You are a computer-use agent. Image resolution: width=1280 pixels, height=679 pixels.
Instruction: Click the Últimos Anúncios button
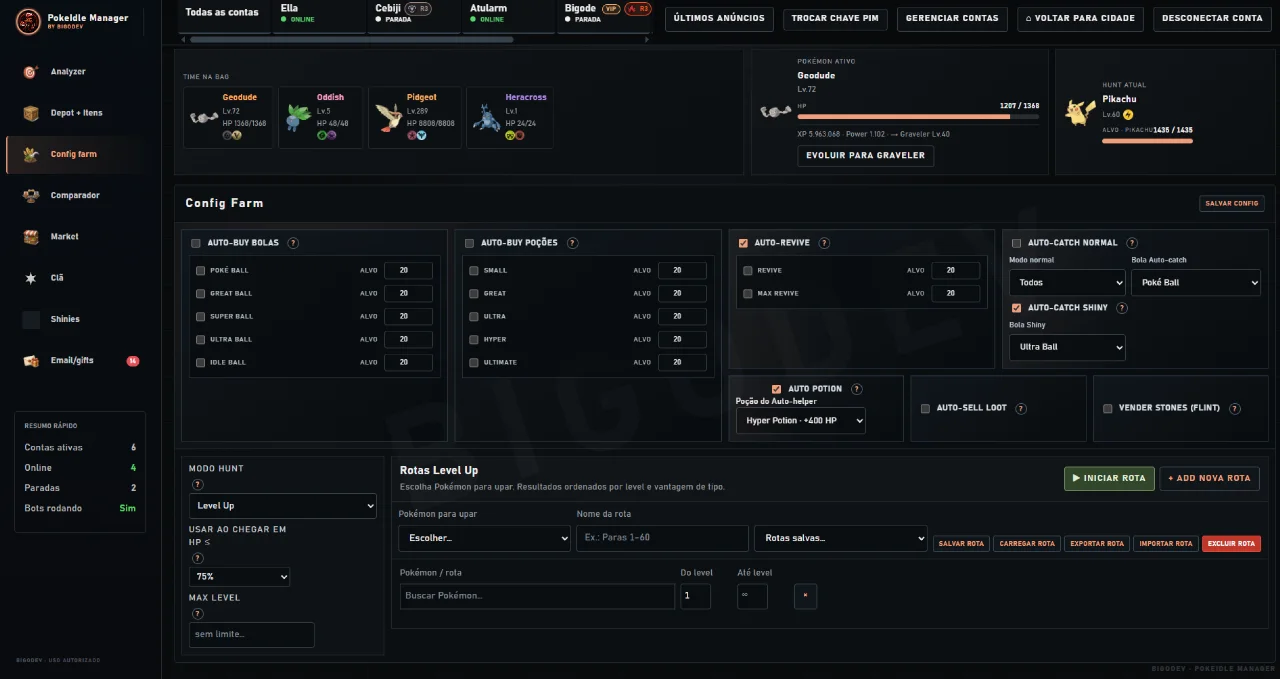click(x=719, y=18)
